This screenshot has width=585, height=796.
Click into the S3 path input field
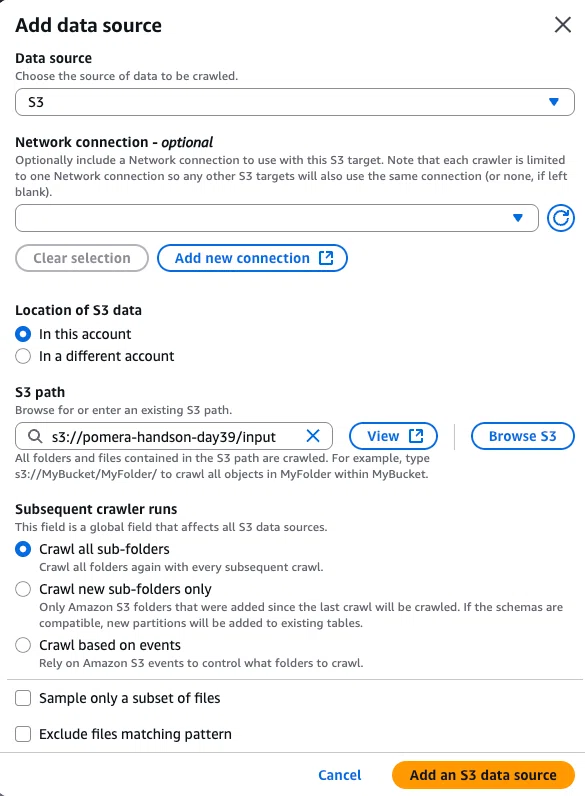pos(174,436)
